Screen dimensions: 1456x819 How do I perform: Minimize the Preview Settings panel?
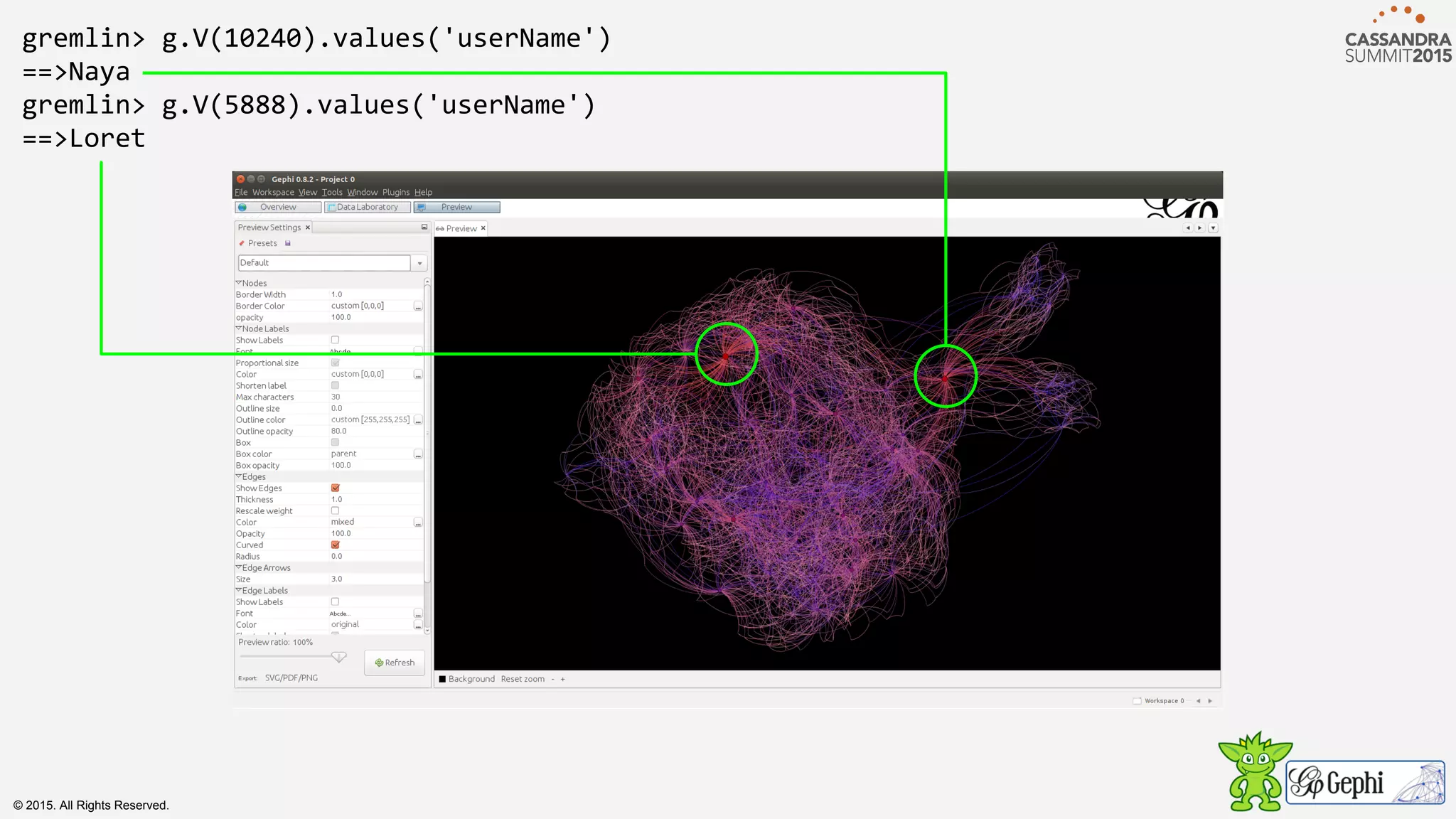(424, 227)
